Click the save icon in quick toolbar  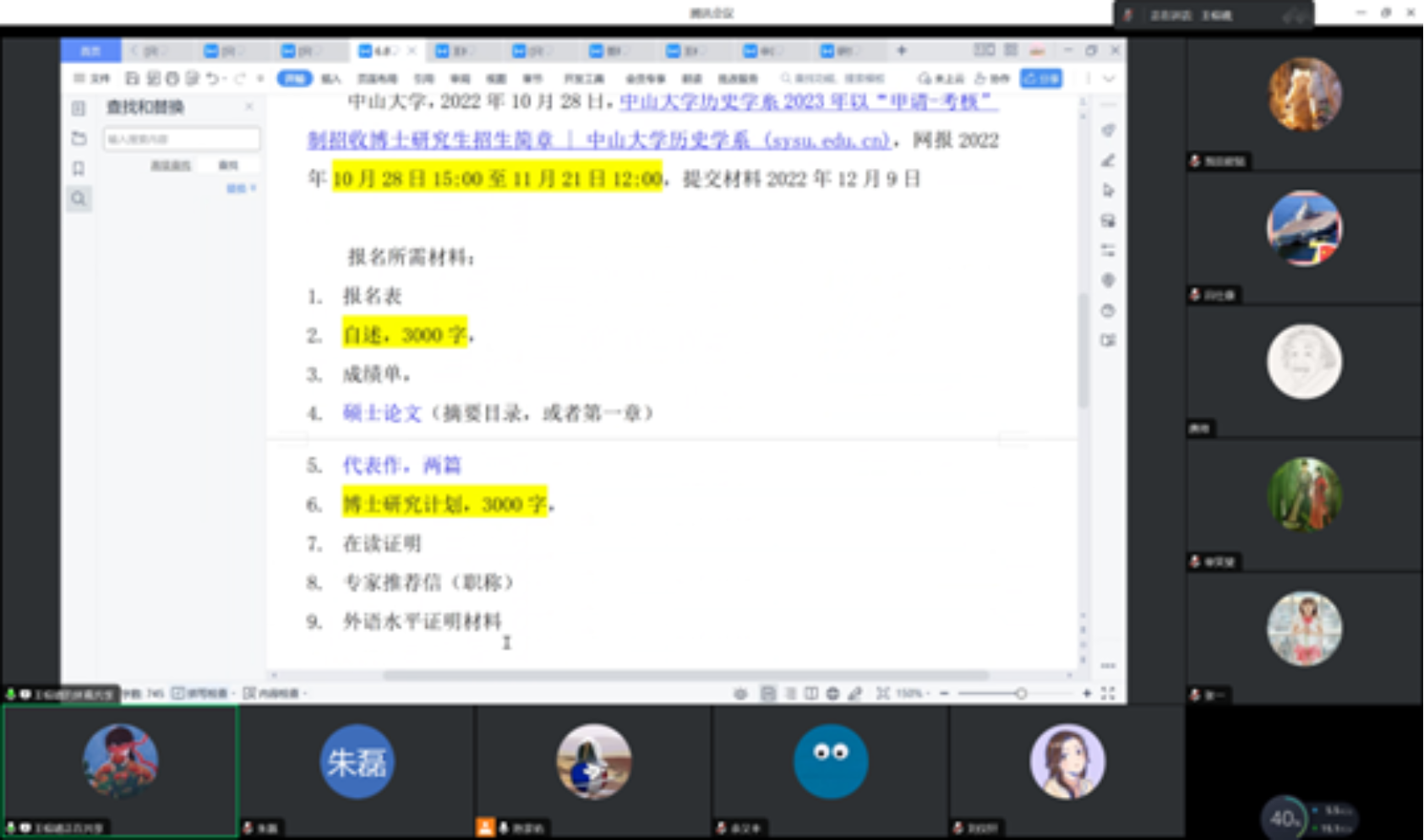pyautogui.click(x=132, y=79)
